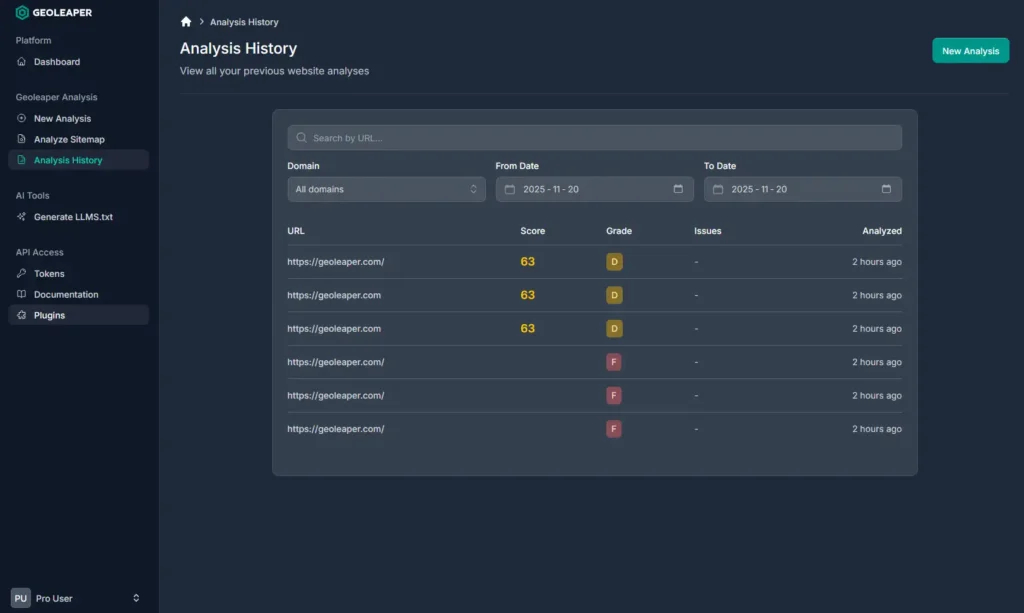Viewport: 1024px width, 613px height.
Task: Select the Tokens key icon
Action: click(21, 273)
